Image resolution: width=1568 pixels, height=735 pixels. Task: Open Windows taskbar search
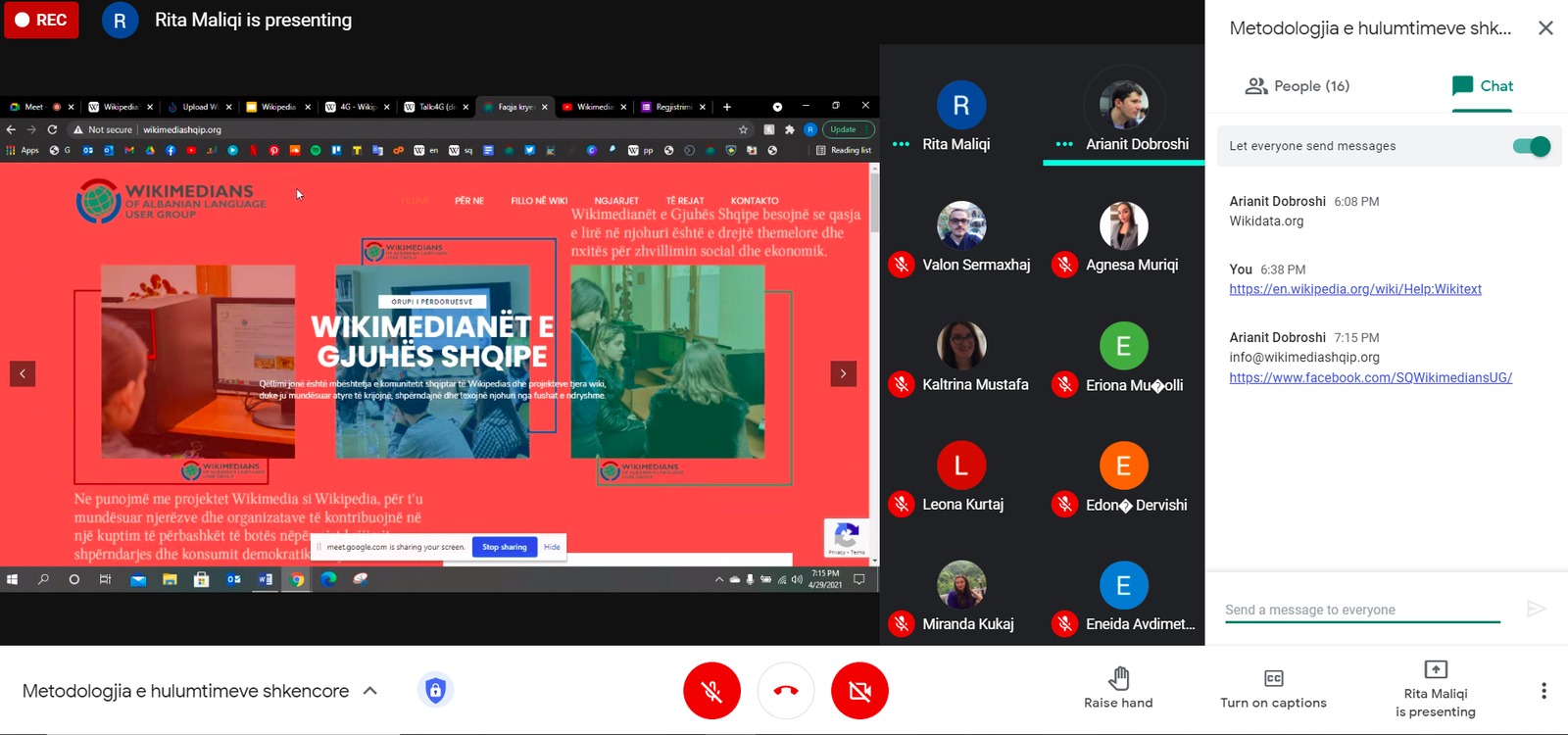coord(43,579)
